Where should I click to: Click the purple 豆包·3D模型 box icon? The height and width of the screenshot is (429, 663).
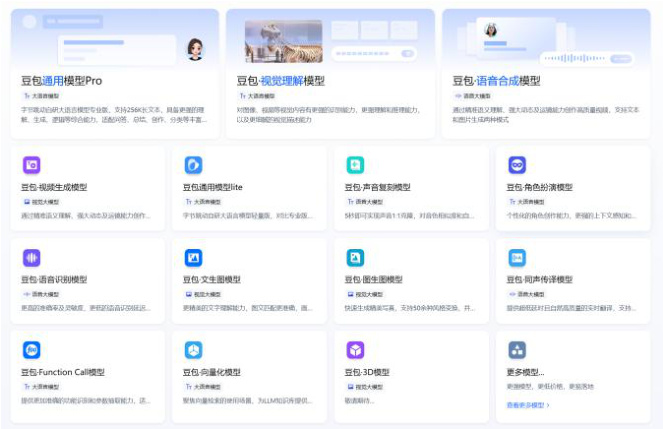pyautogui.click(x=355, y=350)
